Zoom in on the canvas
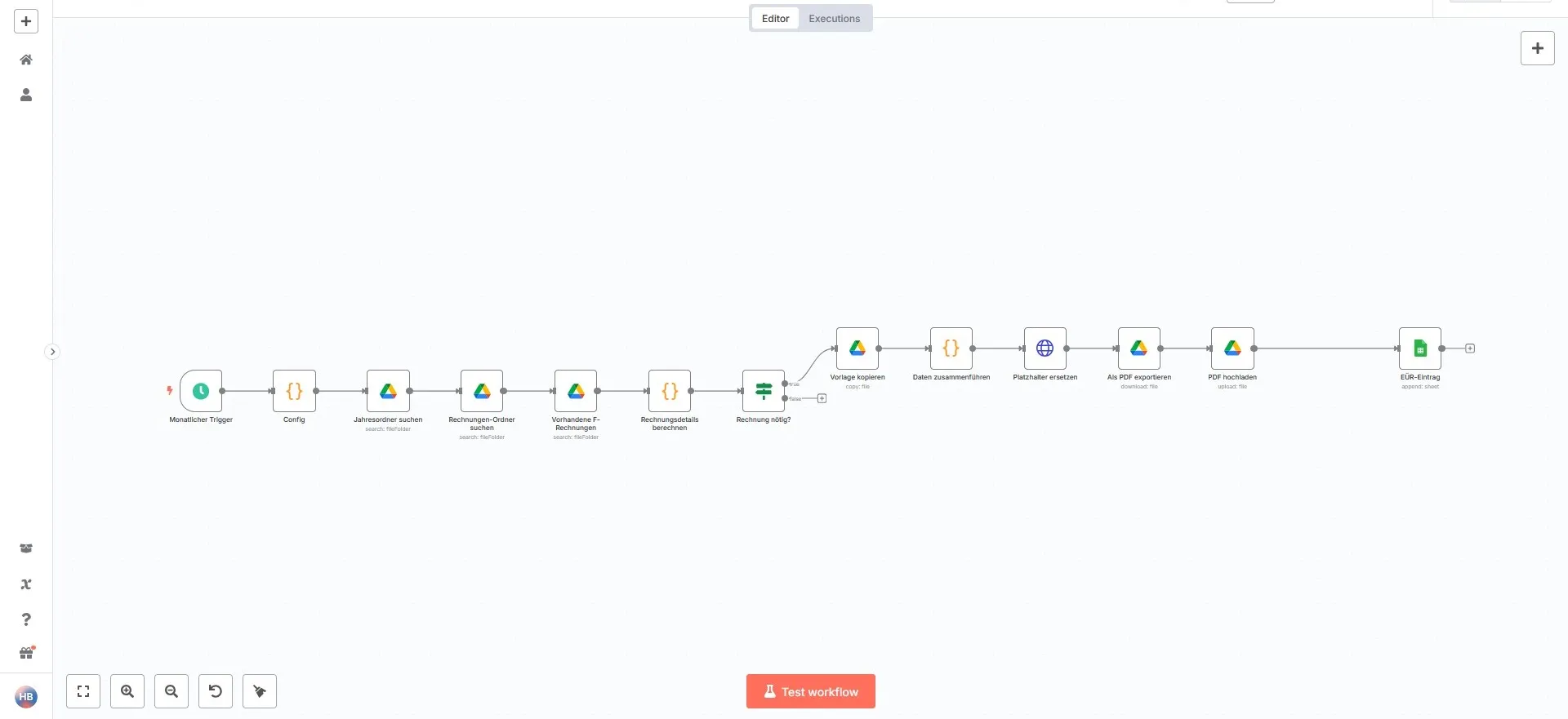Viewport: 1568px width, 719px height. pos(127,691)
